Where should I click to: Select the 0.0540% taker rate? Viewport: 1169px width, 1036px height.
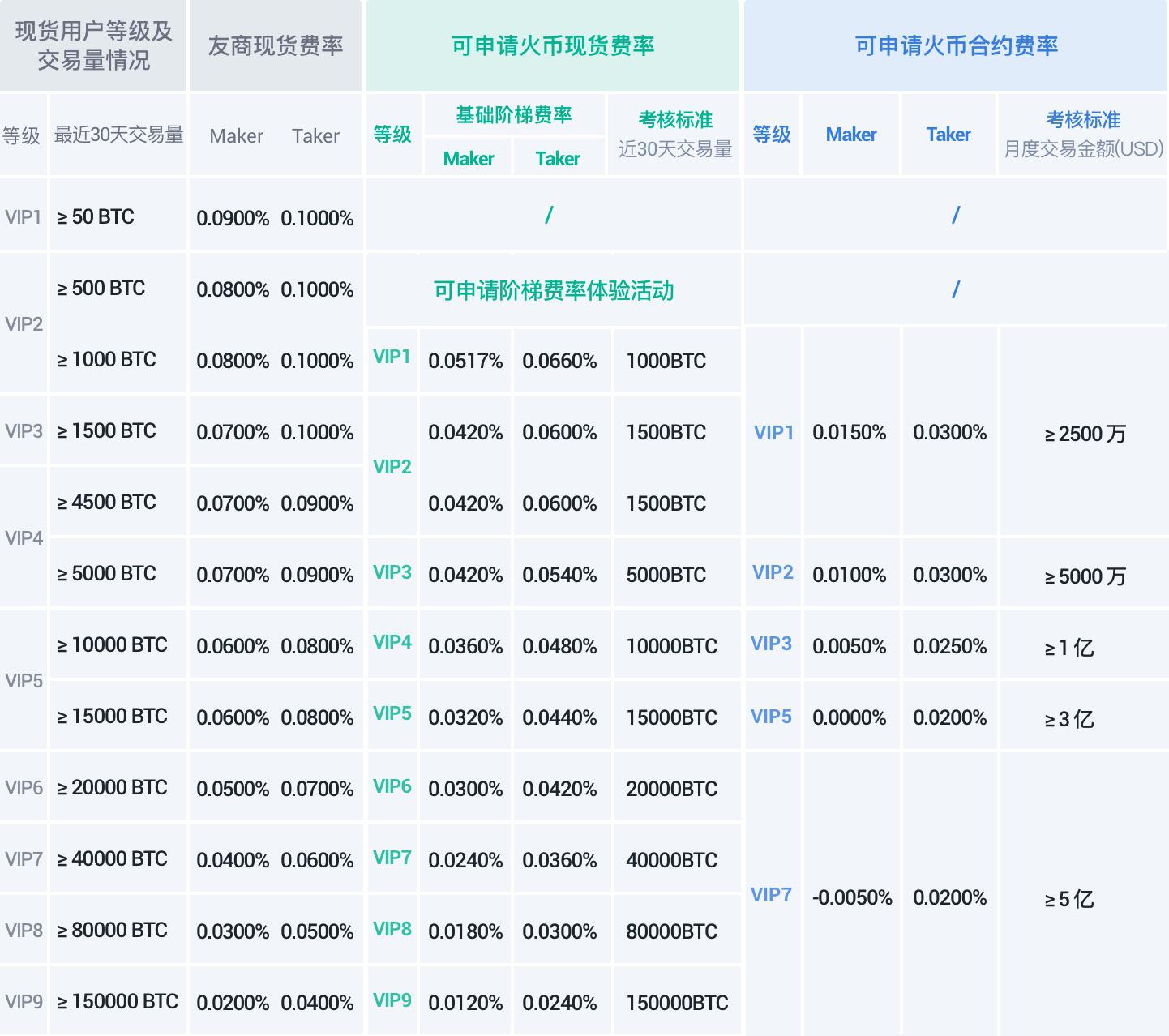point(559,575)
